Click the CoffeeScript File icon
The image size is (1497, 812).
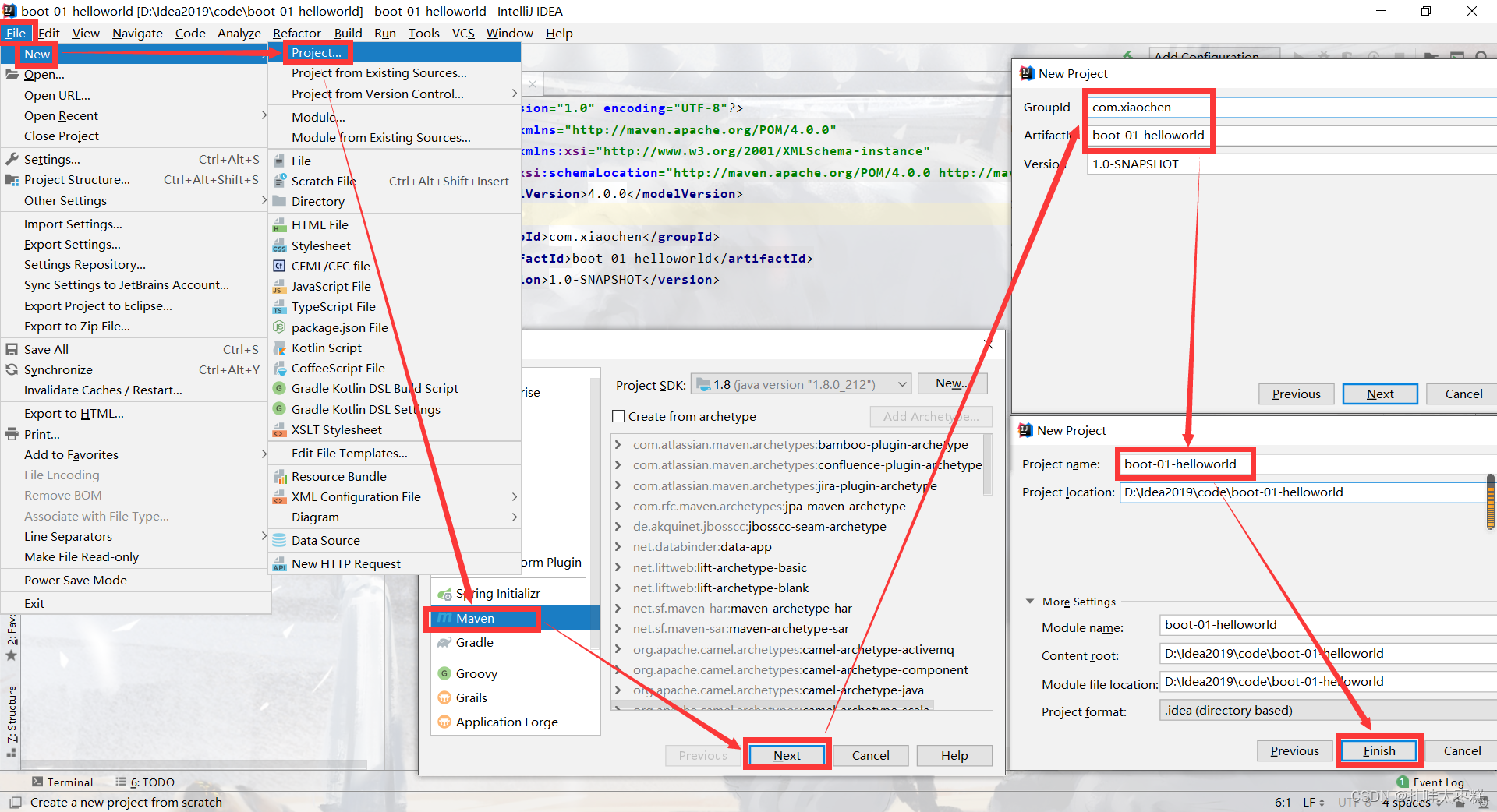(279, 369)
